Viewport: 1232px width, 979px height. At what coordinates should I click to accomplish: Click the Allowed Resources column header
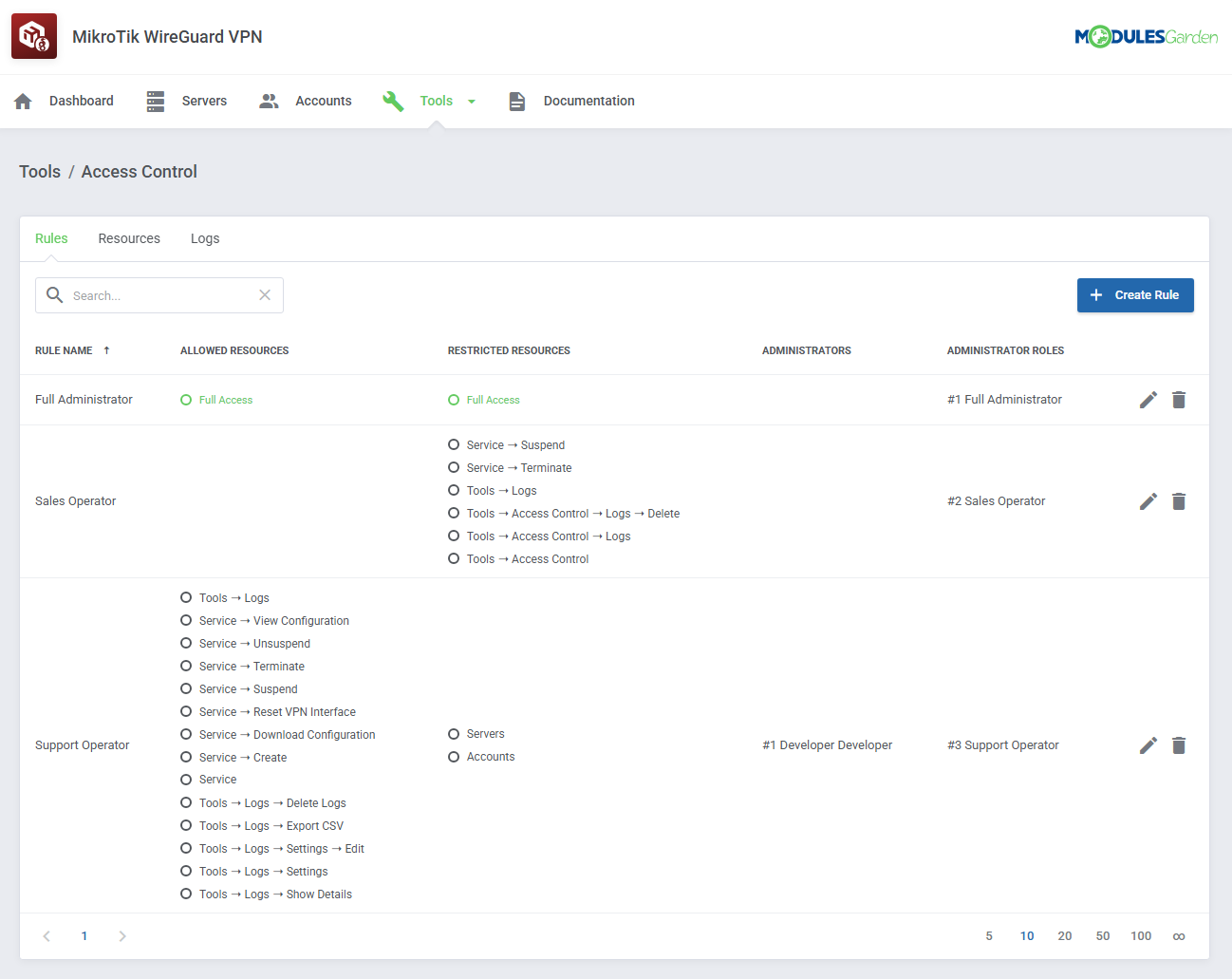(234, 350)
